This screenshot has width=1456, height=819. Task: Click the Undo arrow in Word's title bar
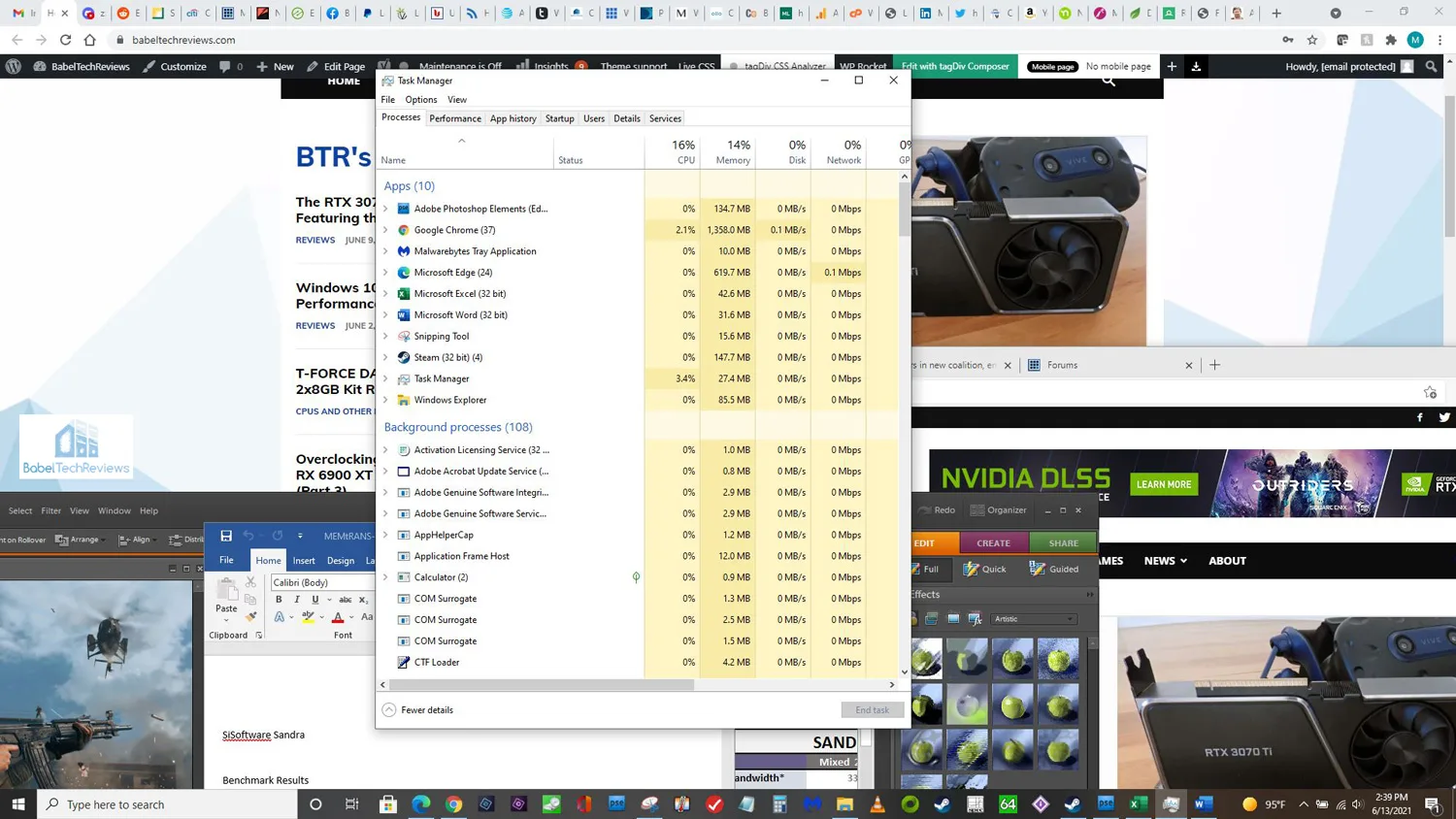click(x=248, y=536)
